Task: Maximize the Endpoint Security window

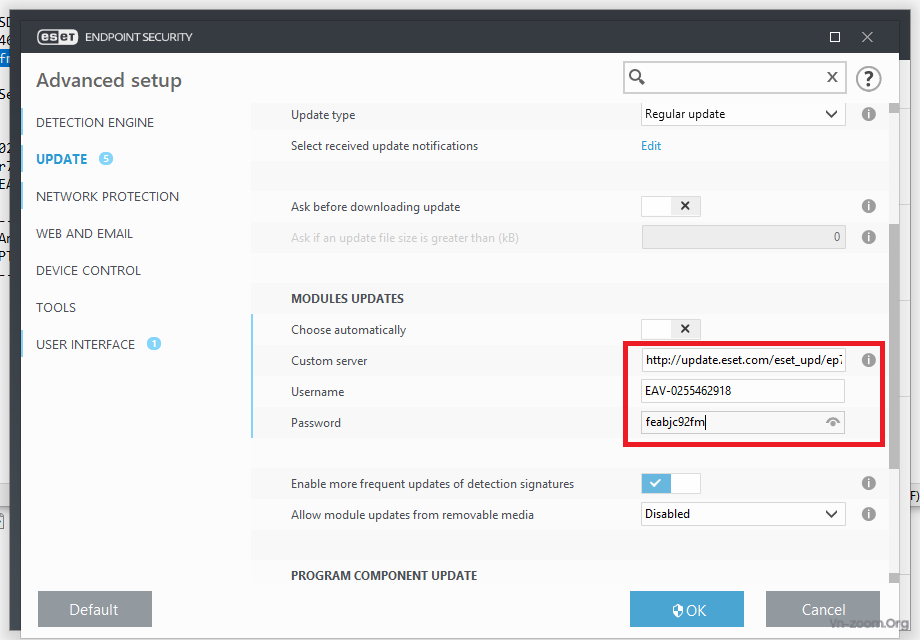Action: pos(835,37)
